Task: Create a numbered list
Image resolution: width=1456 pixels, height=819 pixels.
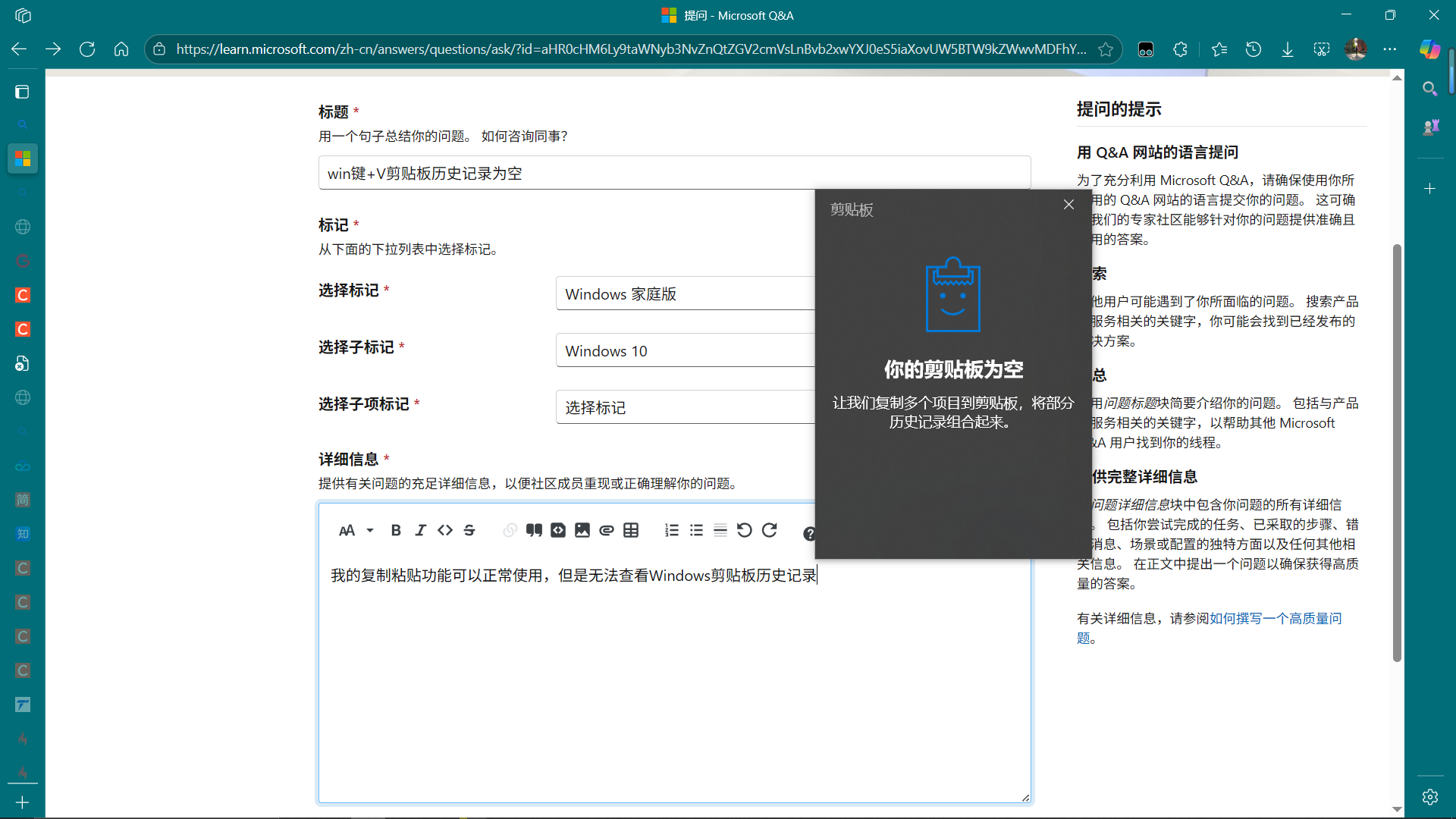Action: [x=672, y=531]
